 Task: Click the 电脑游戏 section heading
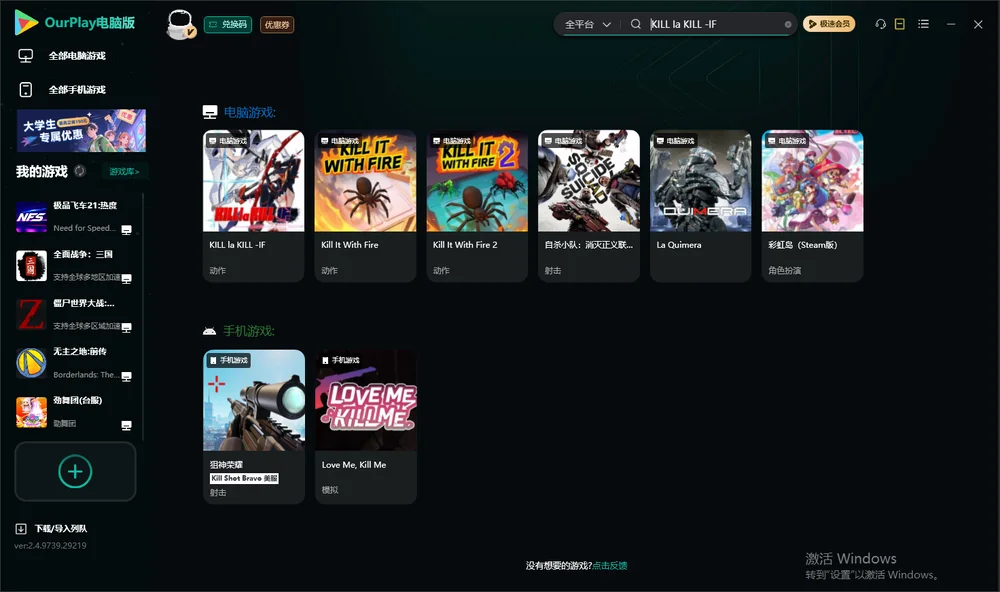249,113
